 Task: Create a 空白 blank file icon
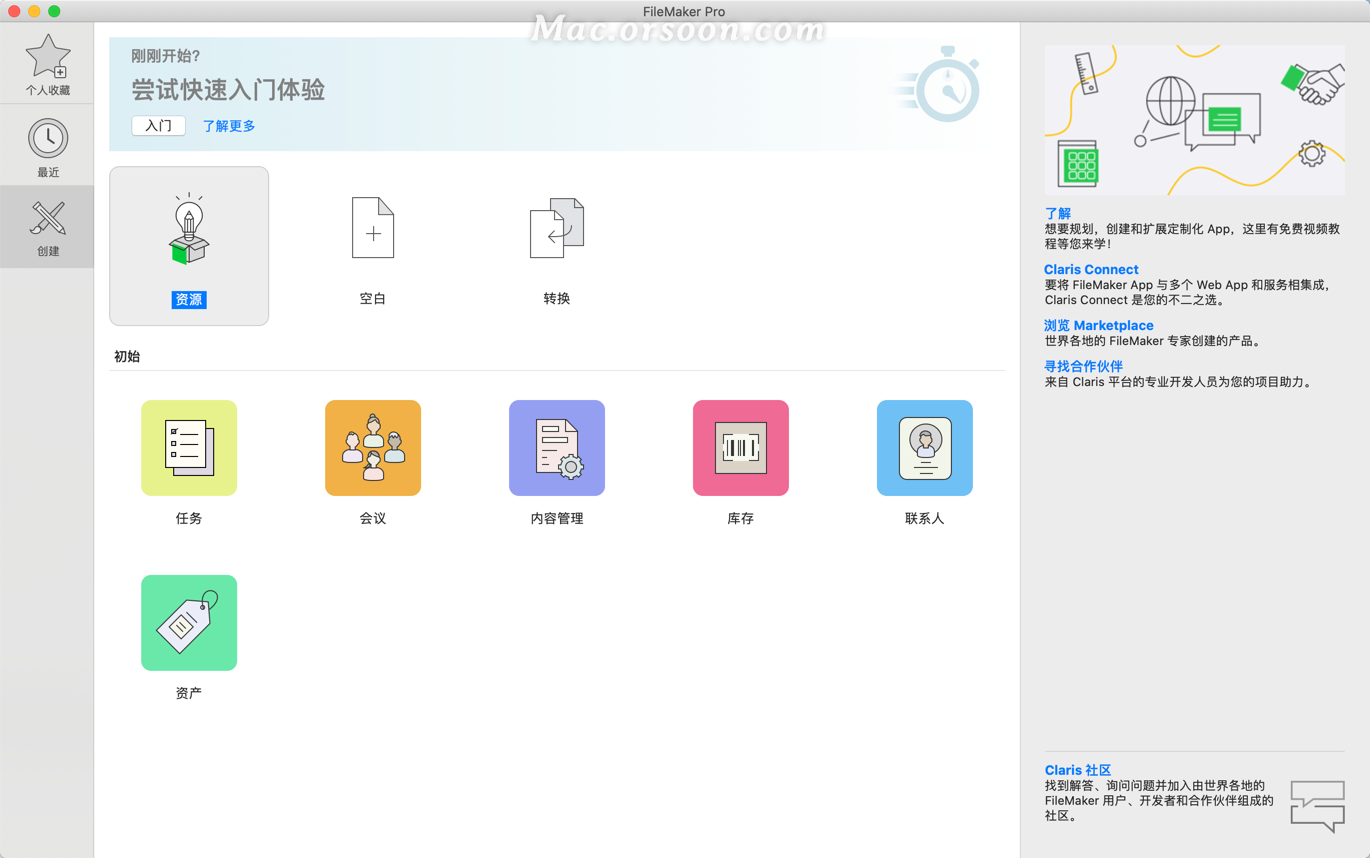click(373, 228)
